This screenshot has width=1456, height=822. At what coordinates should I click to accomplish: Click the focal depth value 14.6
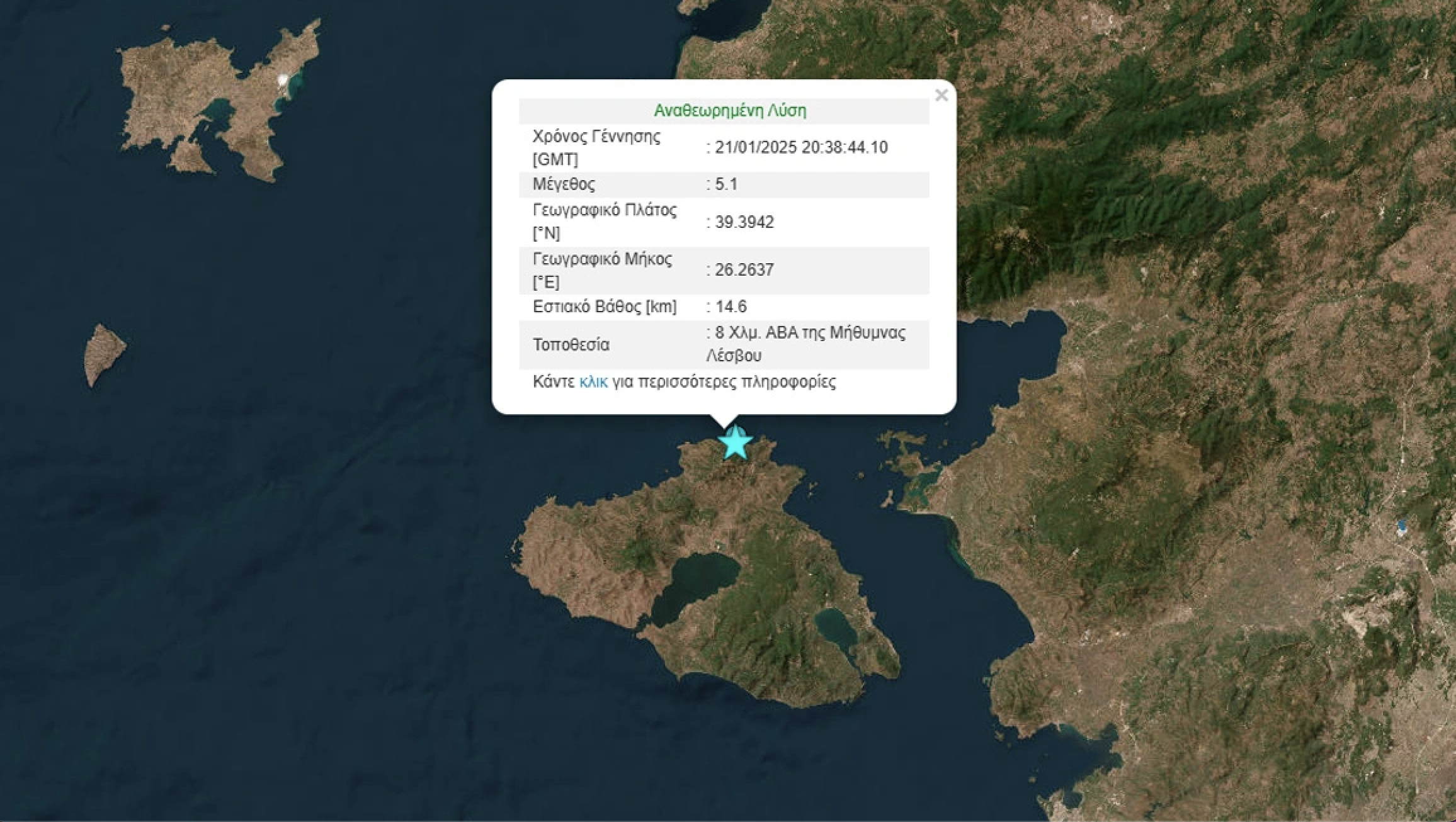point(731,307)
